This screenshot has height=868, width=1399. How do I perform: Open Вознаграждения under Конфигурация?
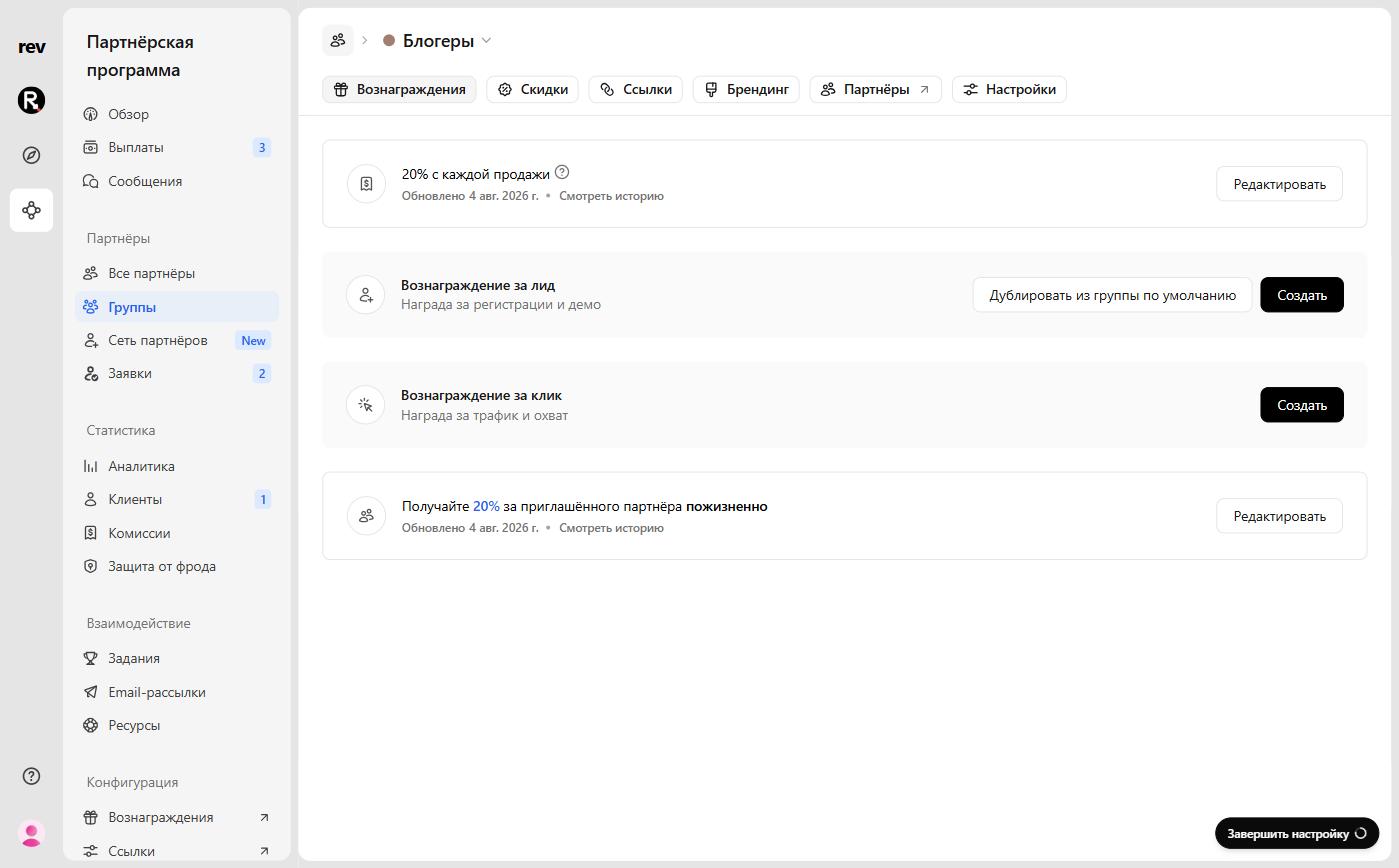click(x=177, y=817)
